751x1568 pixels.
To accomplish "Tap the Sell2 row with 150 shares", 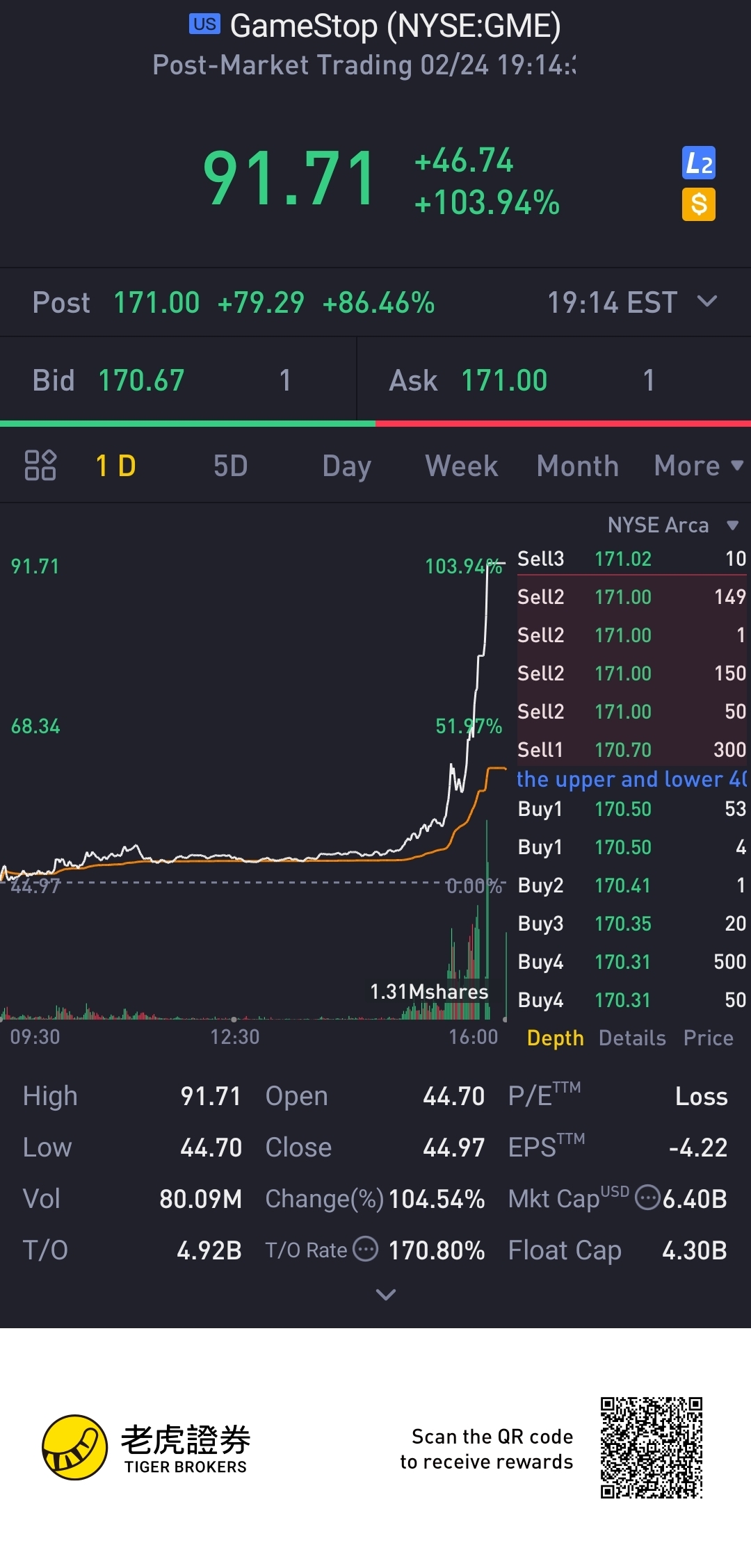I will (x=631, y=673).
